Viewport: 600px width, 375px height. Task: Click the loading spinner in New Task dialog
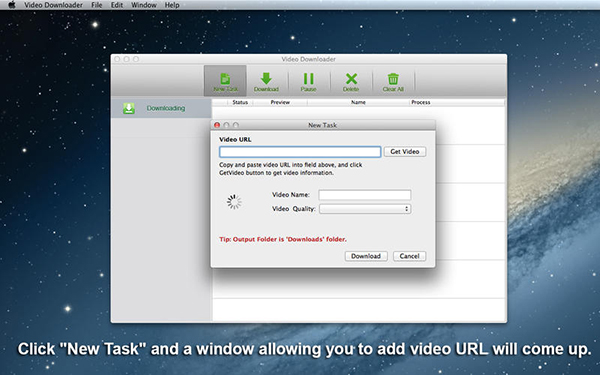tap(234, 202)
